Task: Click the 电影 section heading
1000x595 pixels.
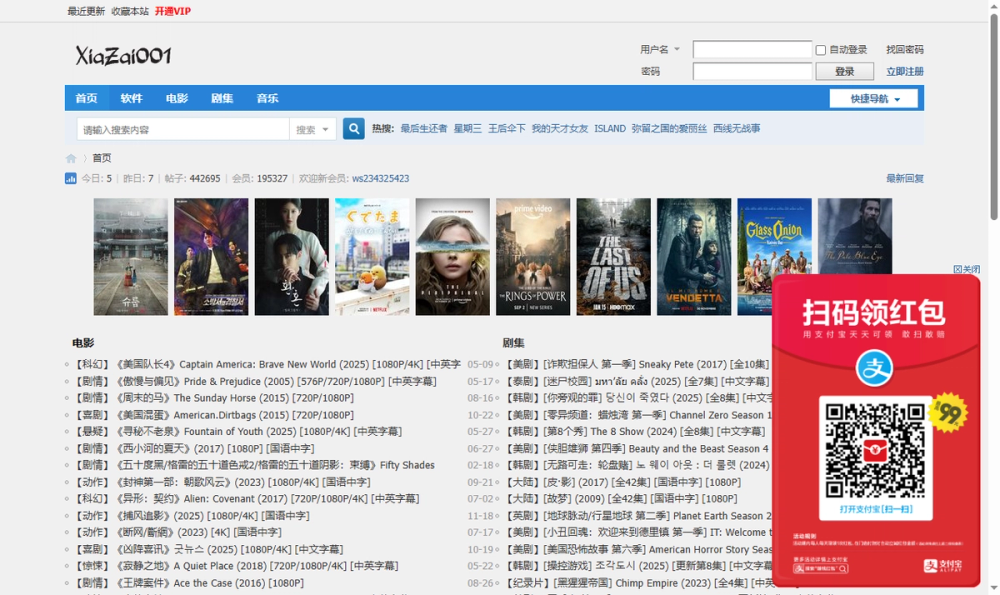Action: pos(83,343)
